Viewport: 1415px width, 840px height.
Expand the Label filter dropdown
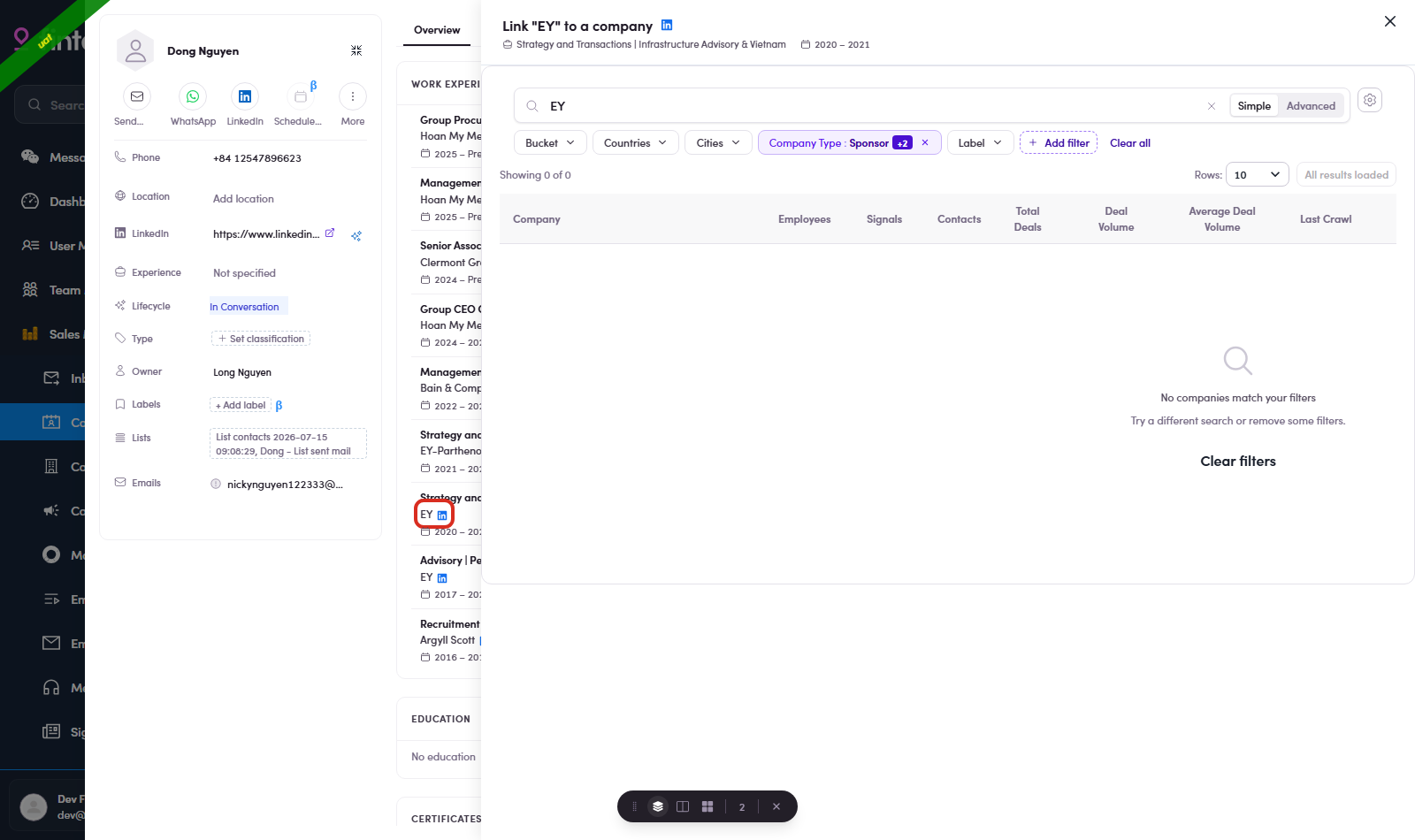point(980,142)
